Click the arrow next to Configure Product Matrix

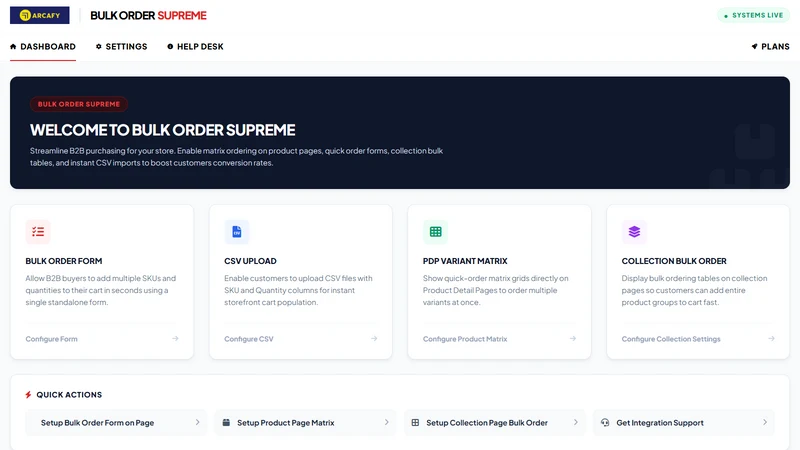pos(572,338)
